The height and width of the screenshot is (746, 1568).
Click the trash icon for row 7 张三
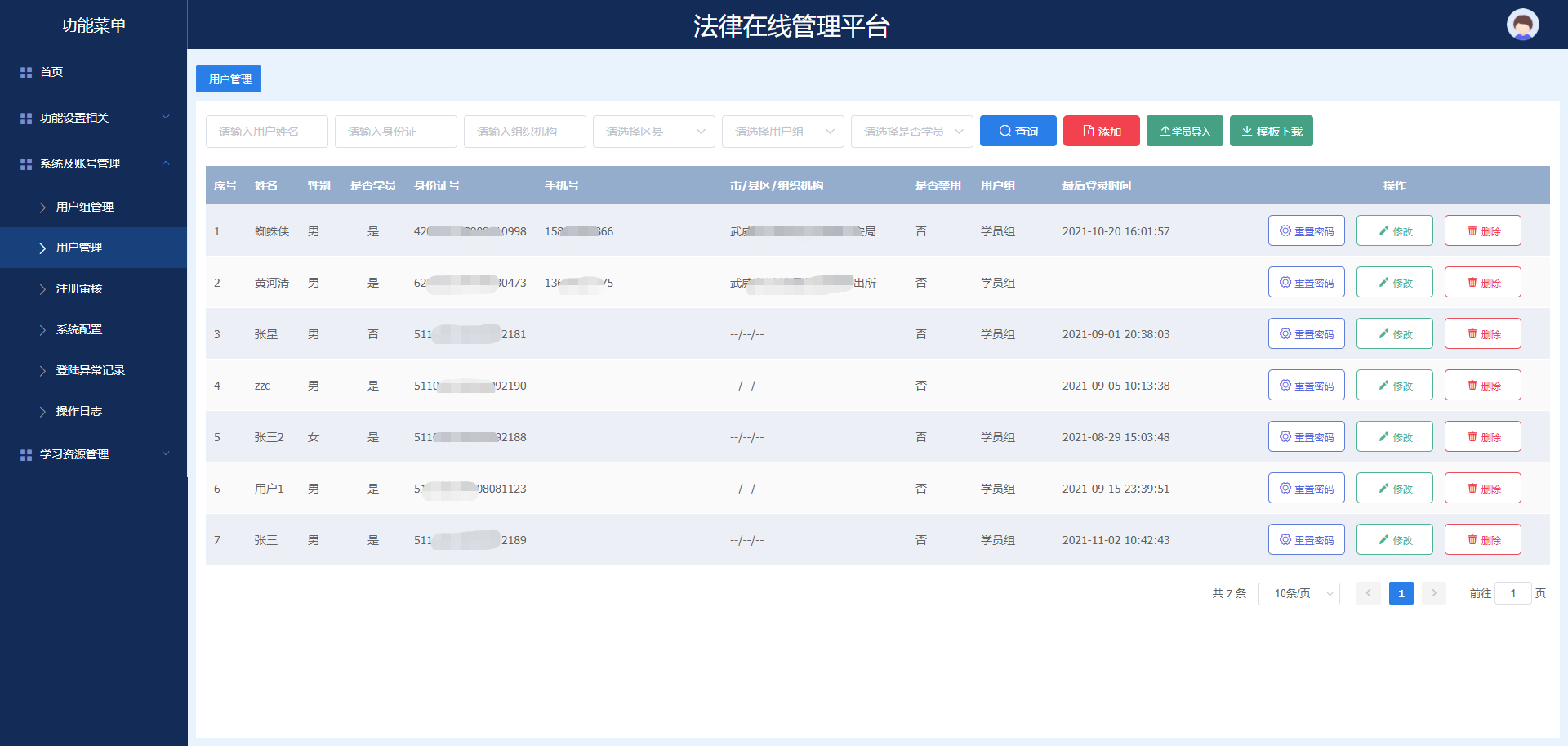point(1472,540)
